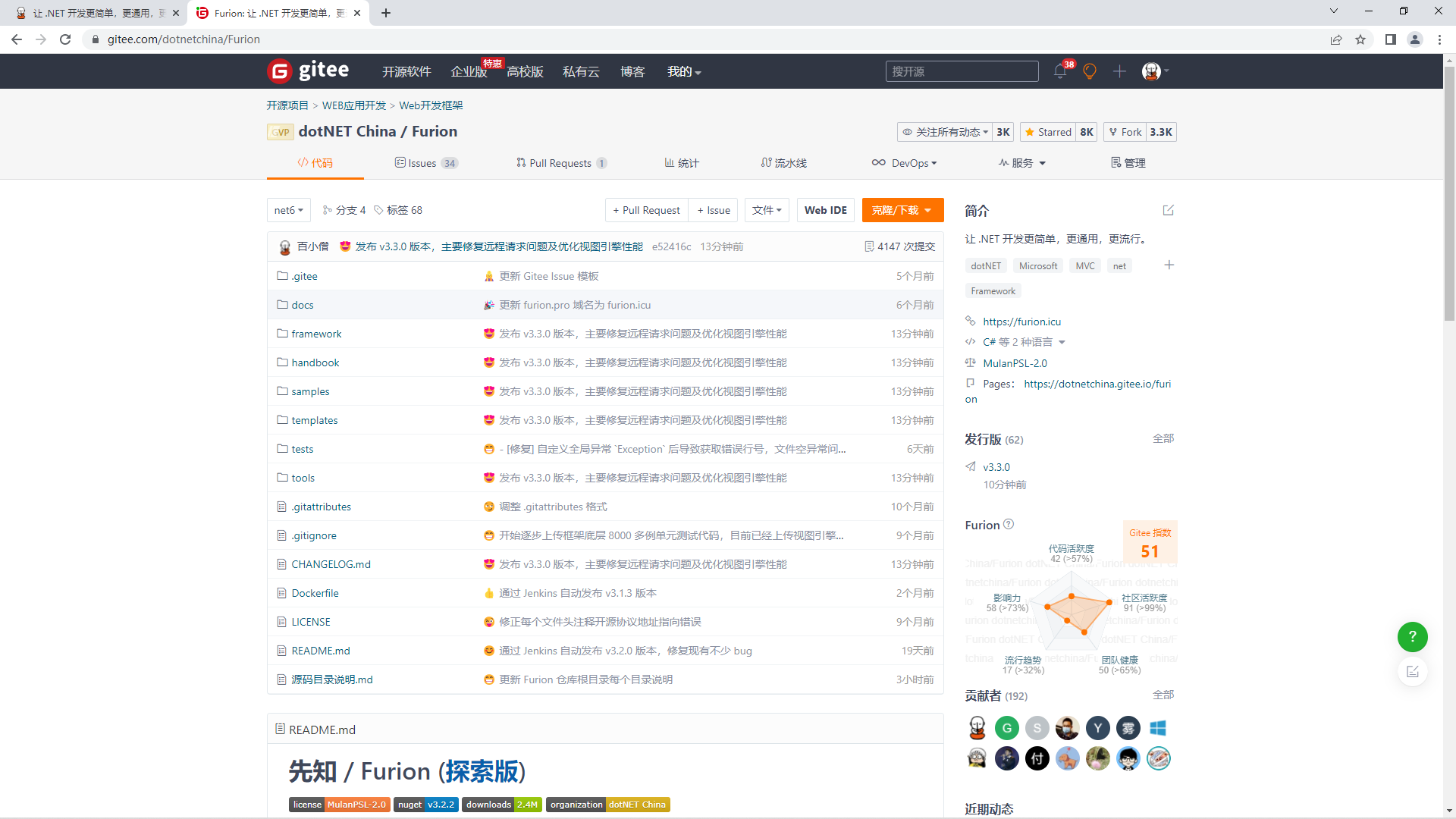
Task: Open the framework folder
Action: tap(316, 334)
